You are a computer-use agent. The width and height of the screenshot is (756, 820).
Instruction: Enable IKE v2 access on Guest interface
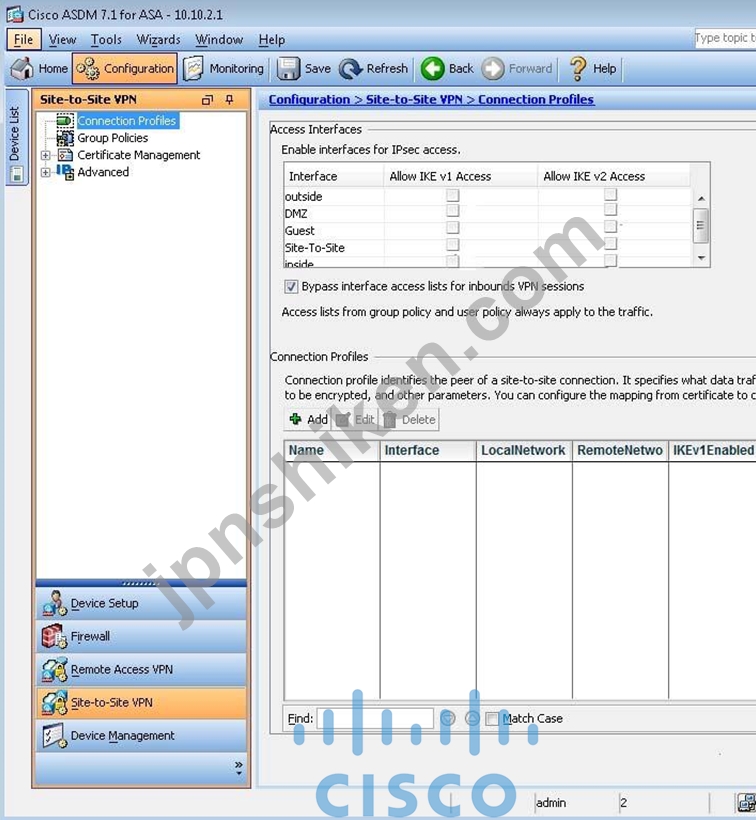tap(610, 226)
